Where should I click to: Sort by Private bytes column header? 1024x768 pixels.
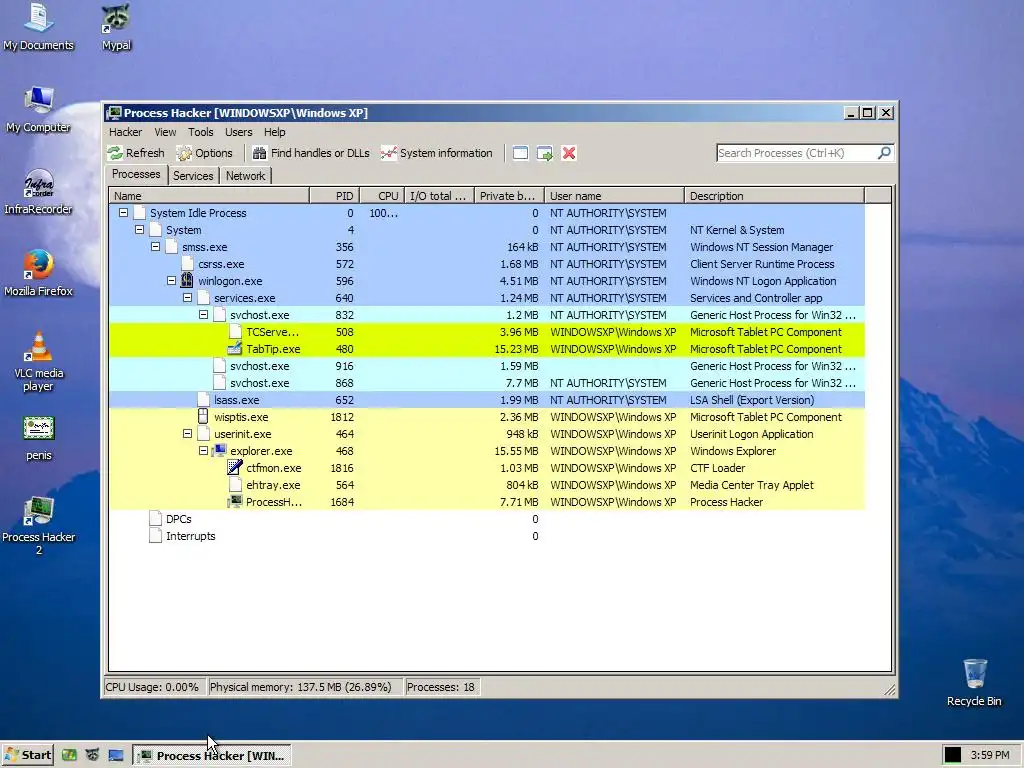[x=509, y=195]
